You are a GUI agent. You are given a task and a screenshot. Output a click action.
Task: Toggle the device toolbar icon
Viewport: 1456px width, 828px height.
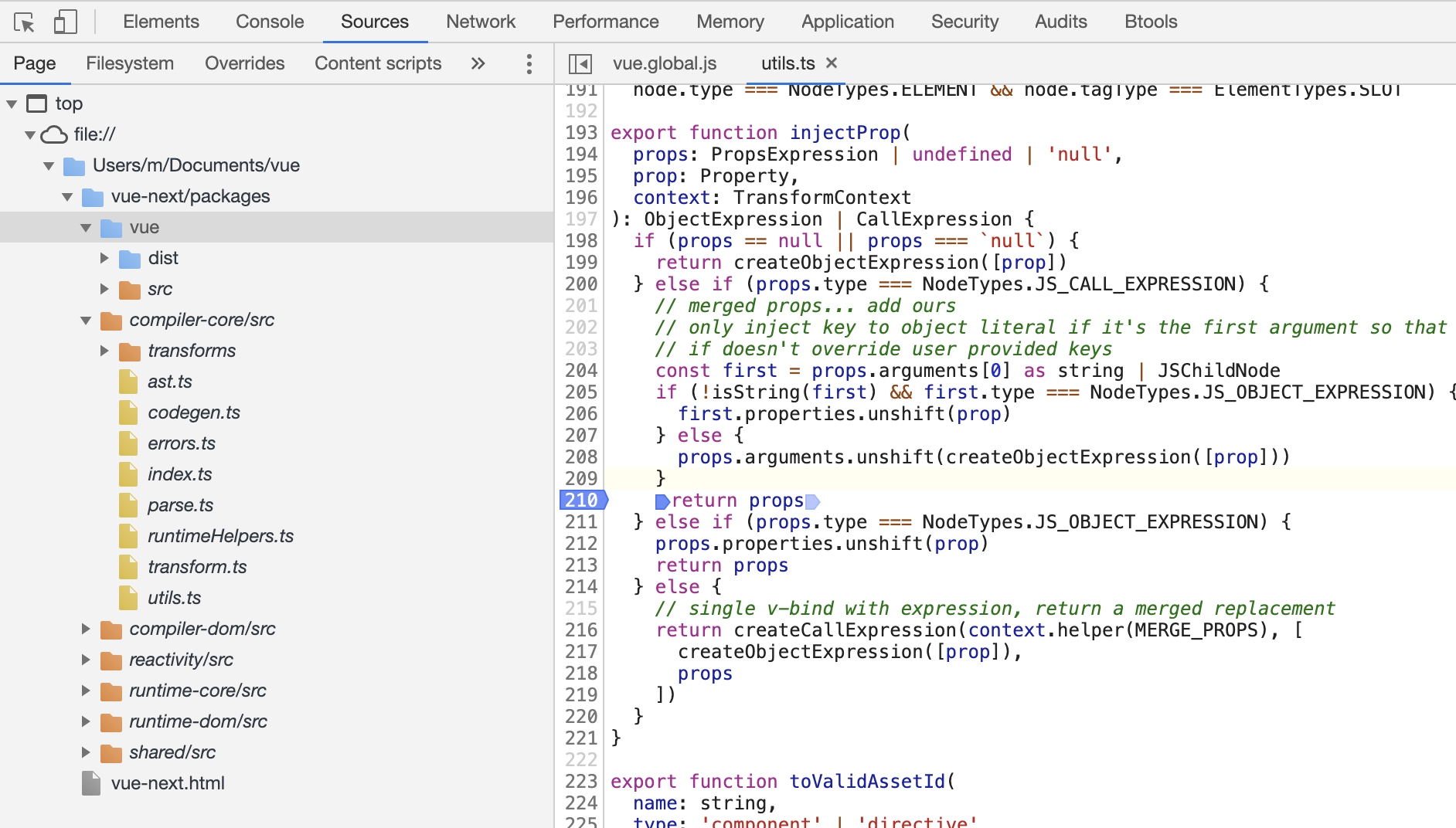(x=65, y=22)
